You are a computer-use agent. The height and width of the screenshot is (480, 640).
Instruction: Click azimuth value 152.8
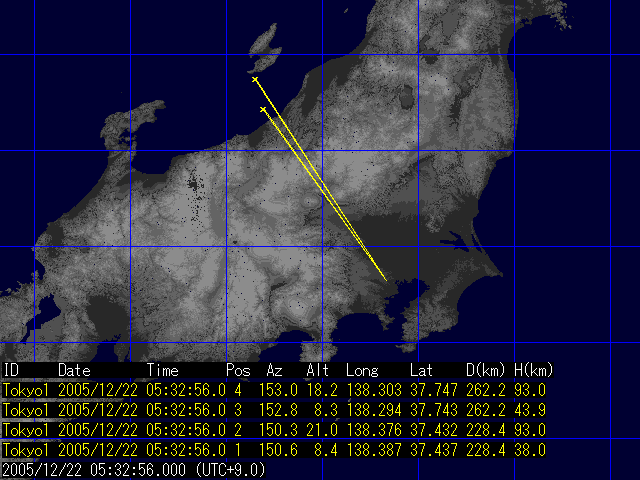tap(278, 410)
